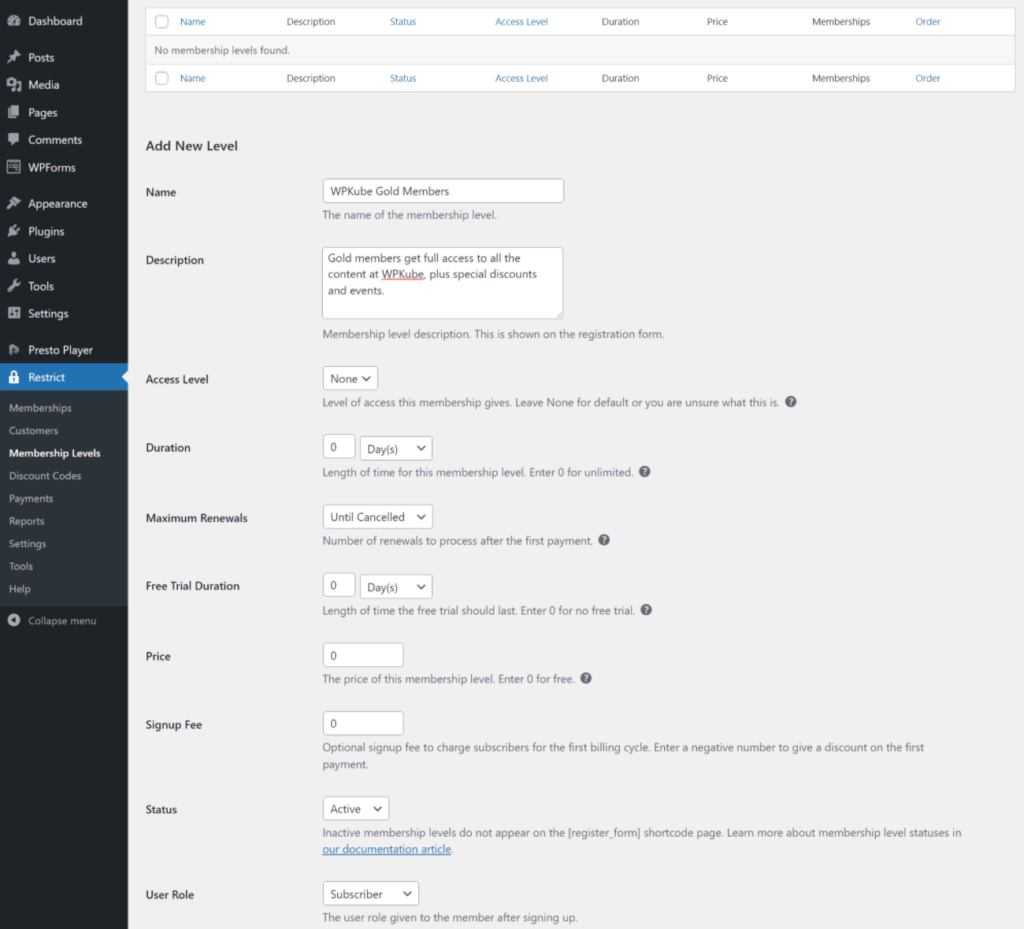Viewport: 1024px width, 929px height.
Task: Click the Tools wrench icon
Action: 14,286
